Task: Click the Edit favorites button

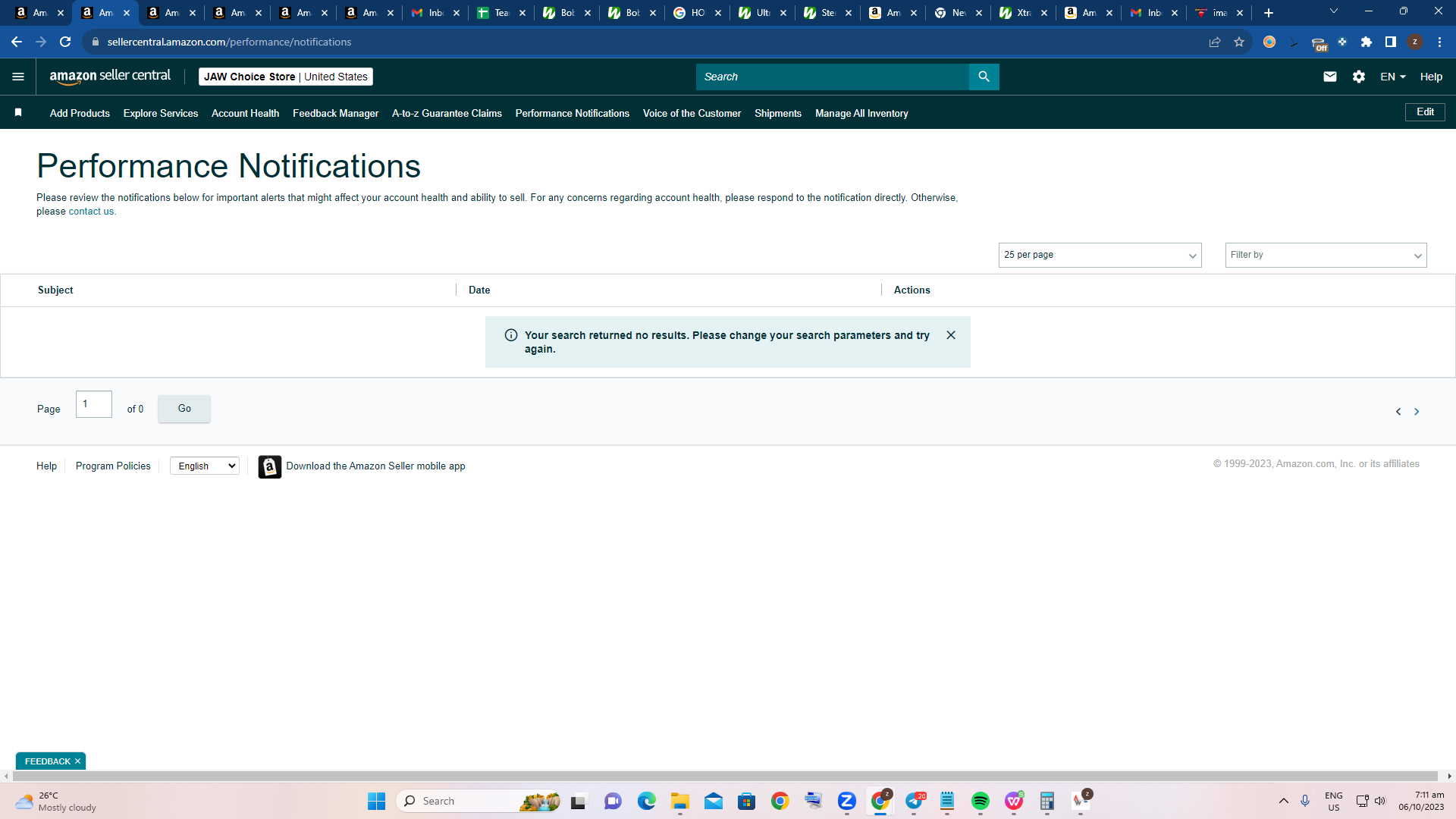Action: (1425, 111)
